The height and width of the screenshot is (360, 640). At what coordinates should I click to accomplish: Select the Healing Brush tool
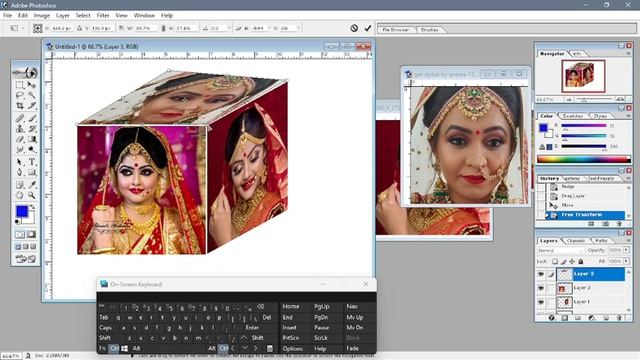(x=20, y=118)
